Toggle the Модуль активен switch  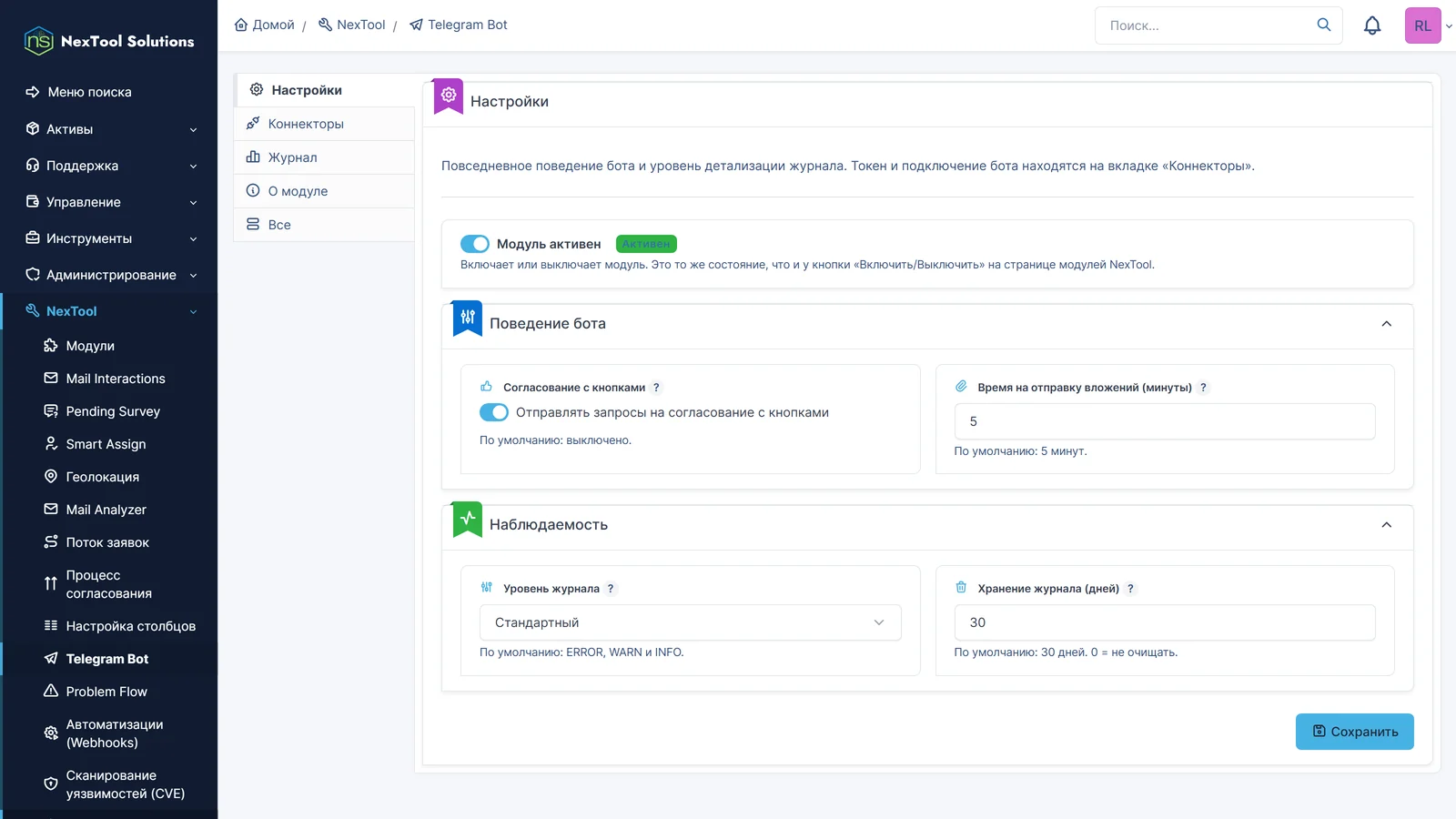click(x=475, y=244)
